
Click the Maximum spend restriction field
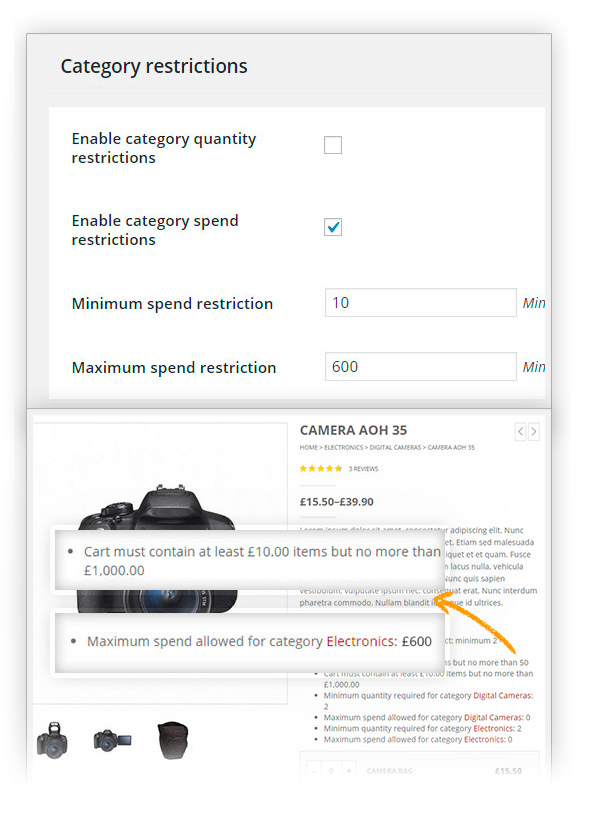(x=420, y=367)
